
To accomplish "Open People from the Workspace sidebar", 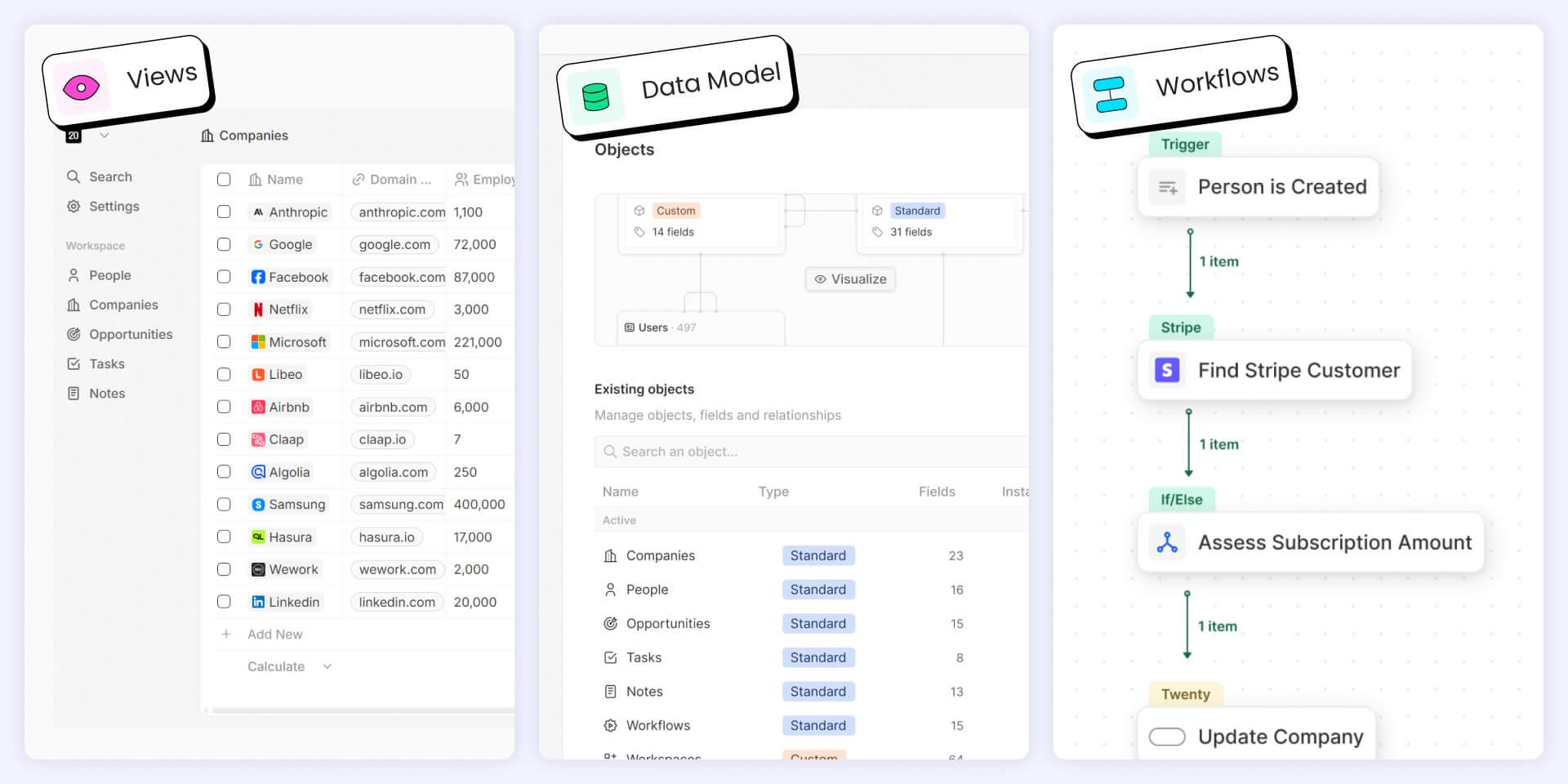I will (x=109, y=275).
